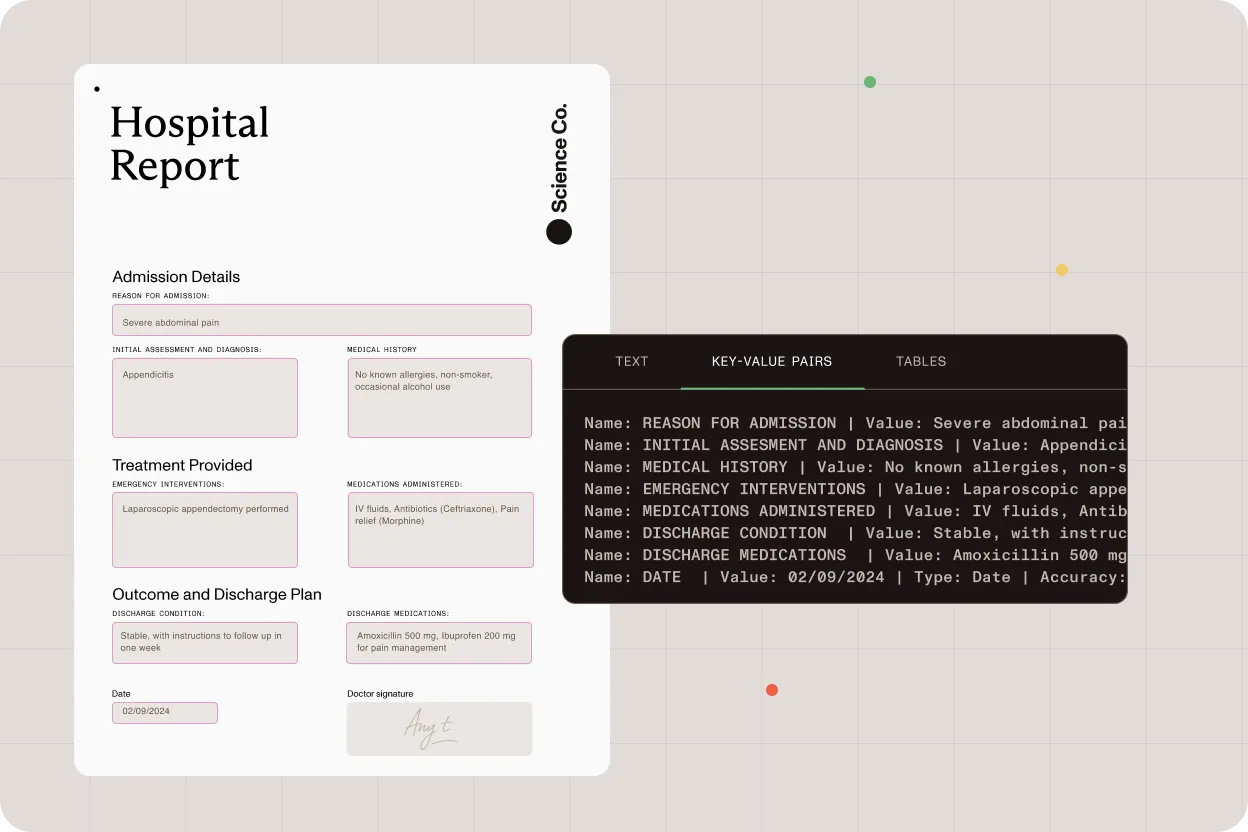
Task: Click the Date field showing 02/09/2024
Action: [x=165, y=712]
